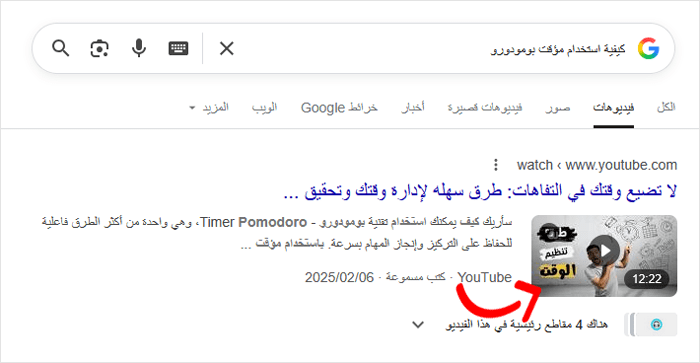
Task: Click the key moments small thumbnail icon
Action: tap(652, 325)
